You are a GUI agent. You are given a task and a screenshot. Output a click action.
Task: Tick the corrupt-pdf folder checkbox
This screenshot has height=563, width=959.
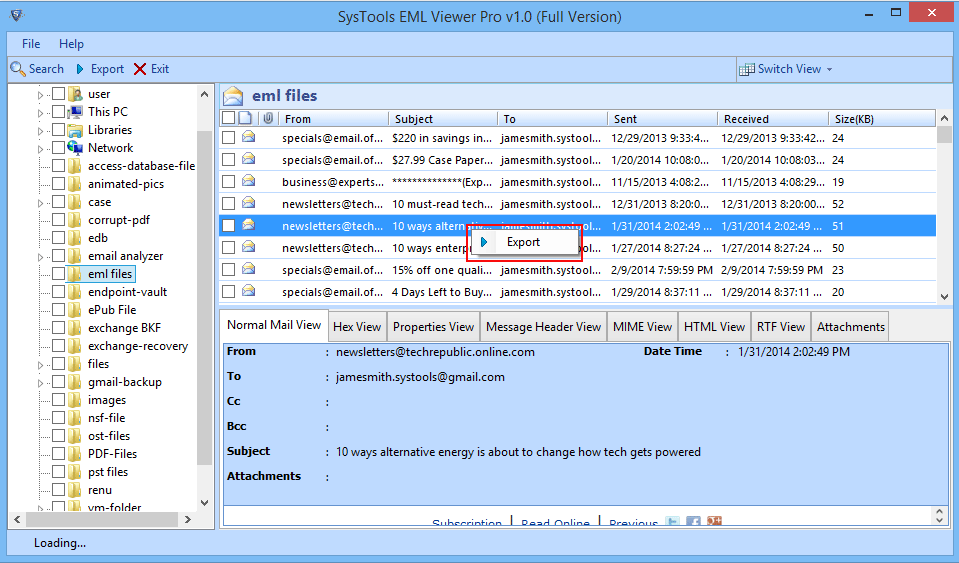coord(58,219)
